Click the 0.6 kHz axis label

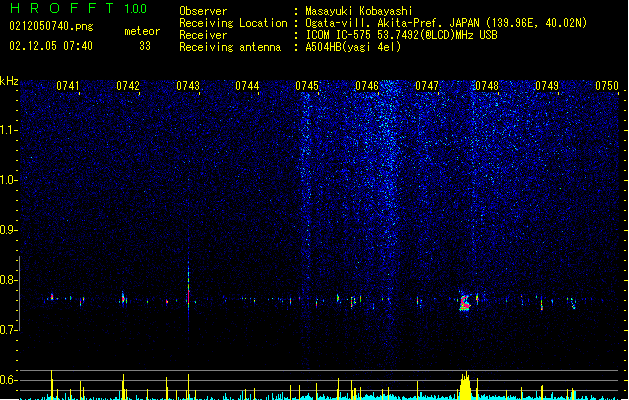click(x=7, y=380)
